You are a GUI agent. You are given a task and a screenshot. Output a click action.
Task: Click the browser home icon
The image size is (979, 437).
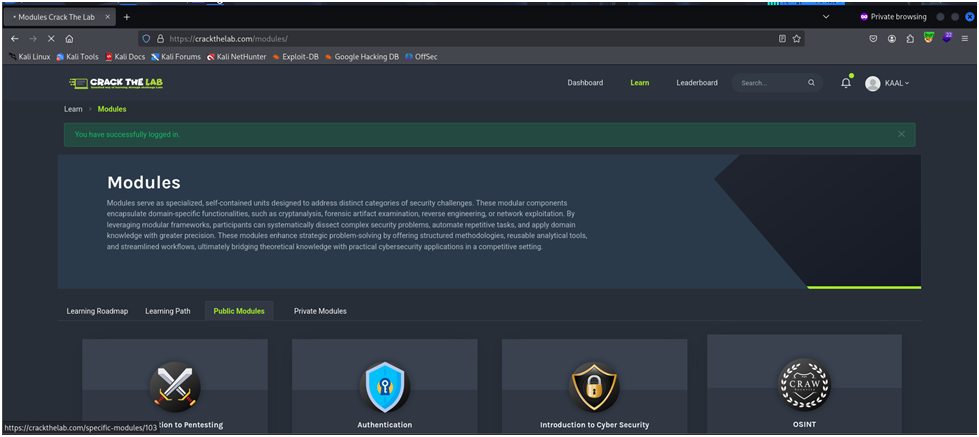coord(68,39)
